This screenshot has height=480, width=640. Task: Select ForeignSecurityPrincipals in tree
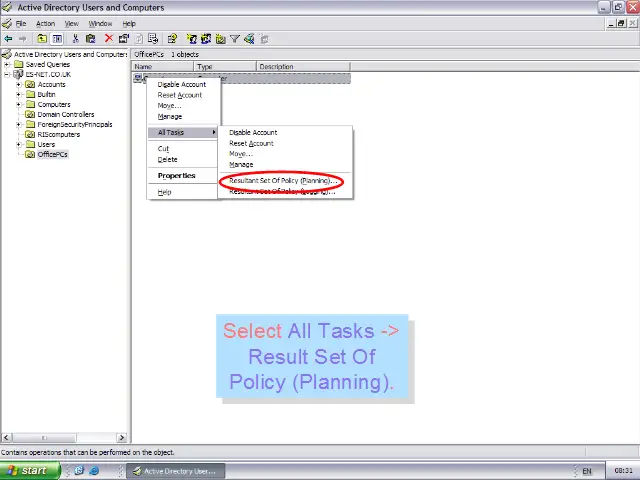75,124
